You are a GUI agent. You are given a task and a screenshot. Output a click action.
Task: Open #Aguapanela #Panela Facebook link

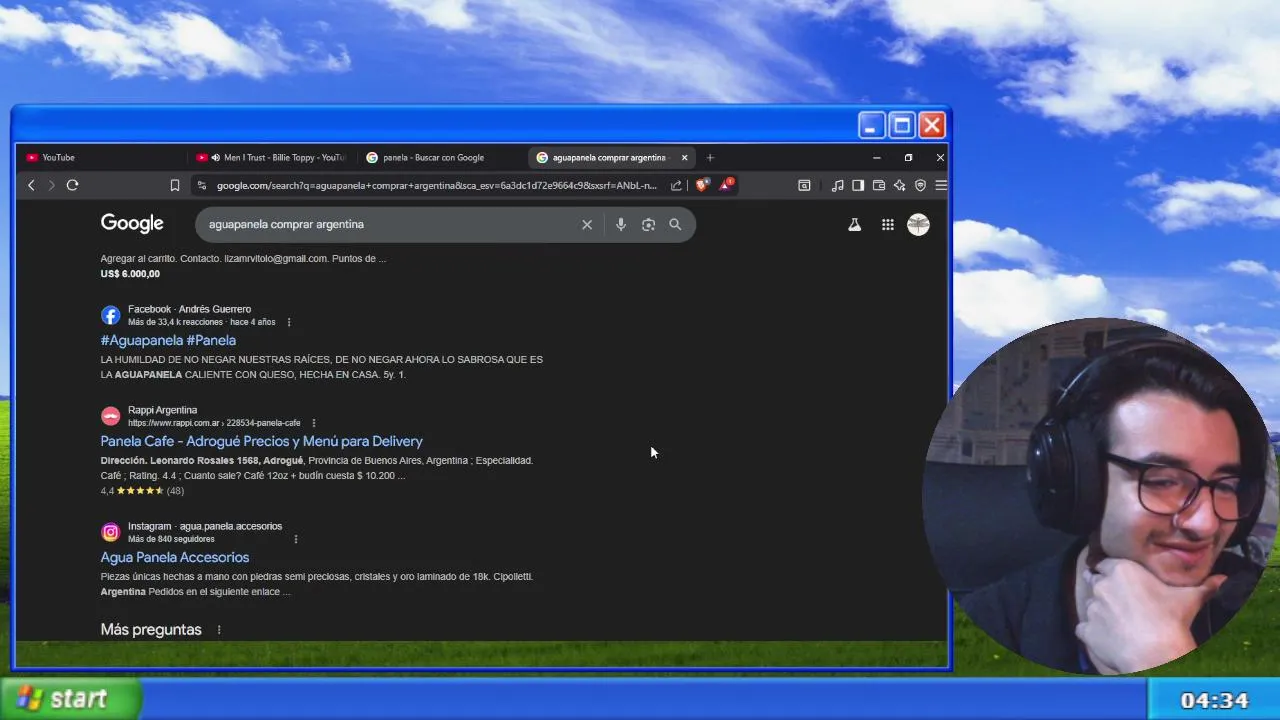[168, 340]
